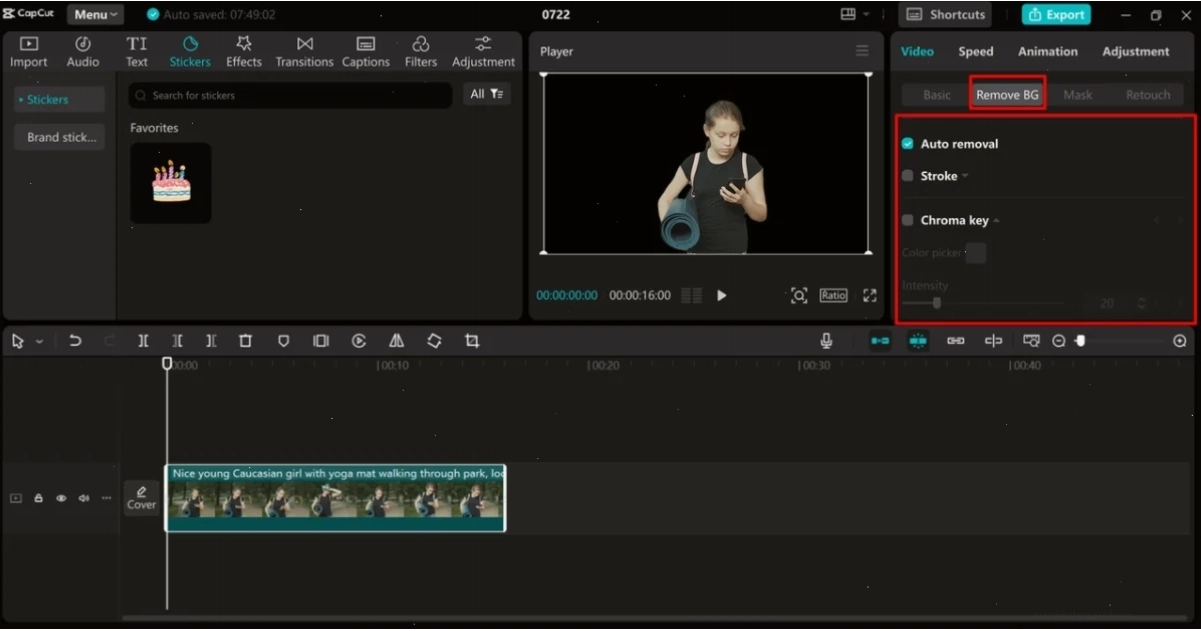Screen dimensions: 1201x631
Task: Open the Menu dropdown
Action: 95,15
